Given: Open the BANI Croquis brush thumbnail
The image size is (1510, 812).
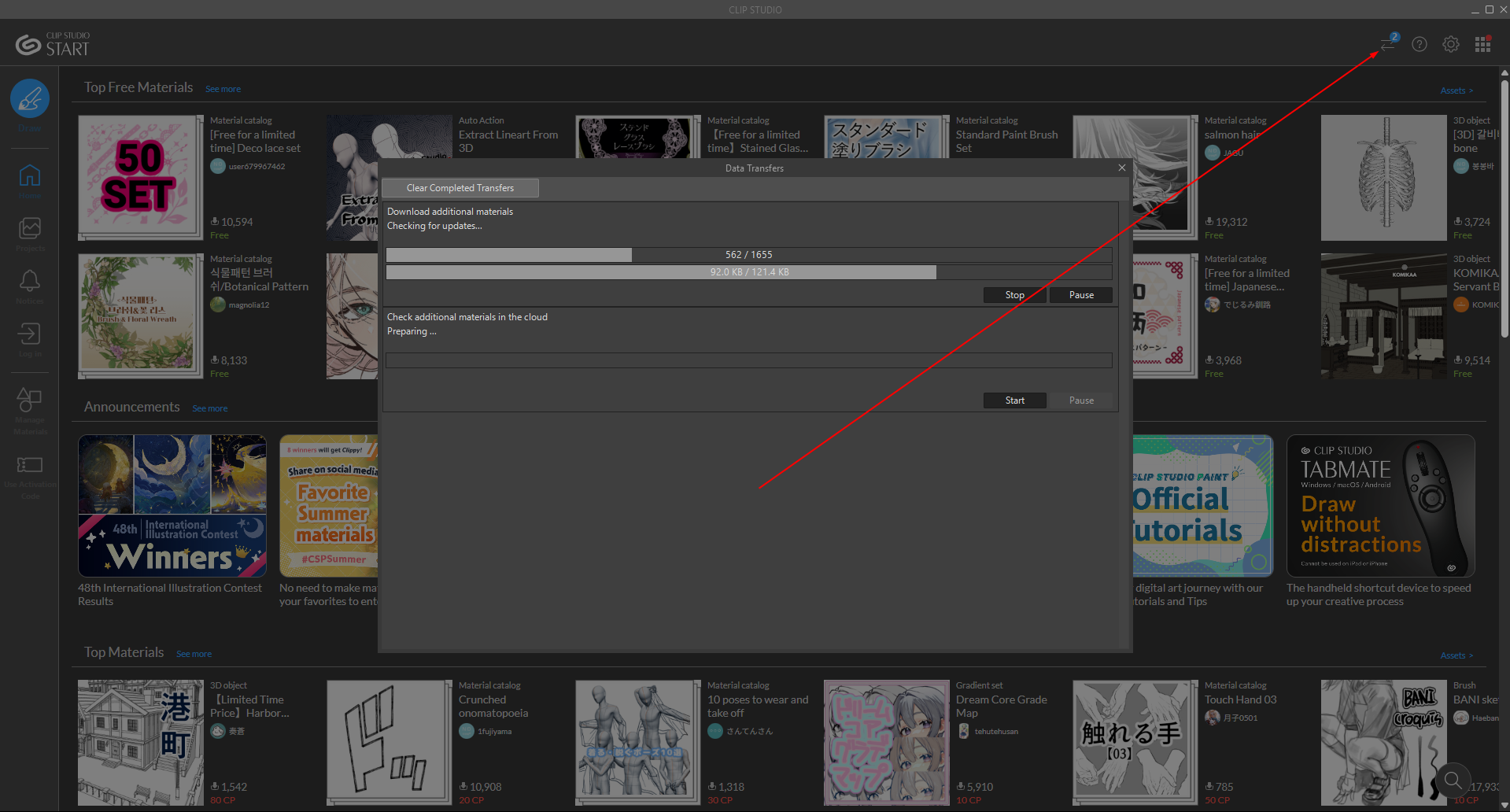Looking at the screenshot, I should point(1384,743).
